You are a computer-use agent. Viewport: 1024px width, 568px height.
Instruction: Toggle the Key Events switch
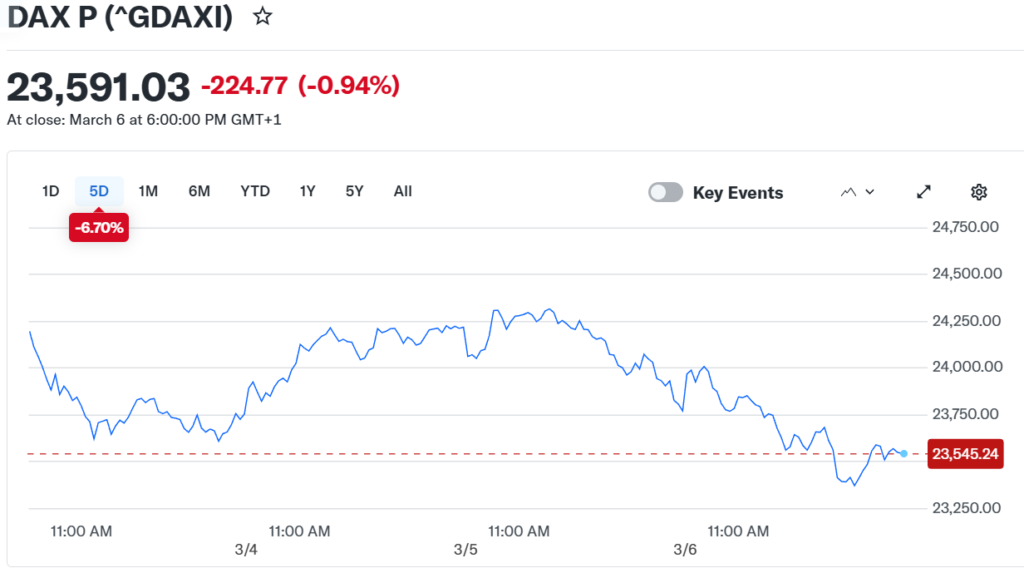[666, 192]
